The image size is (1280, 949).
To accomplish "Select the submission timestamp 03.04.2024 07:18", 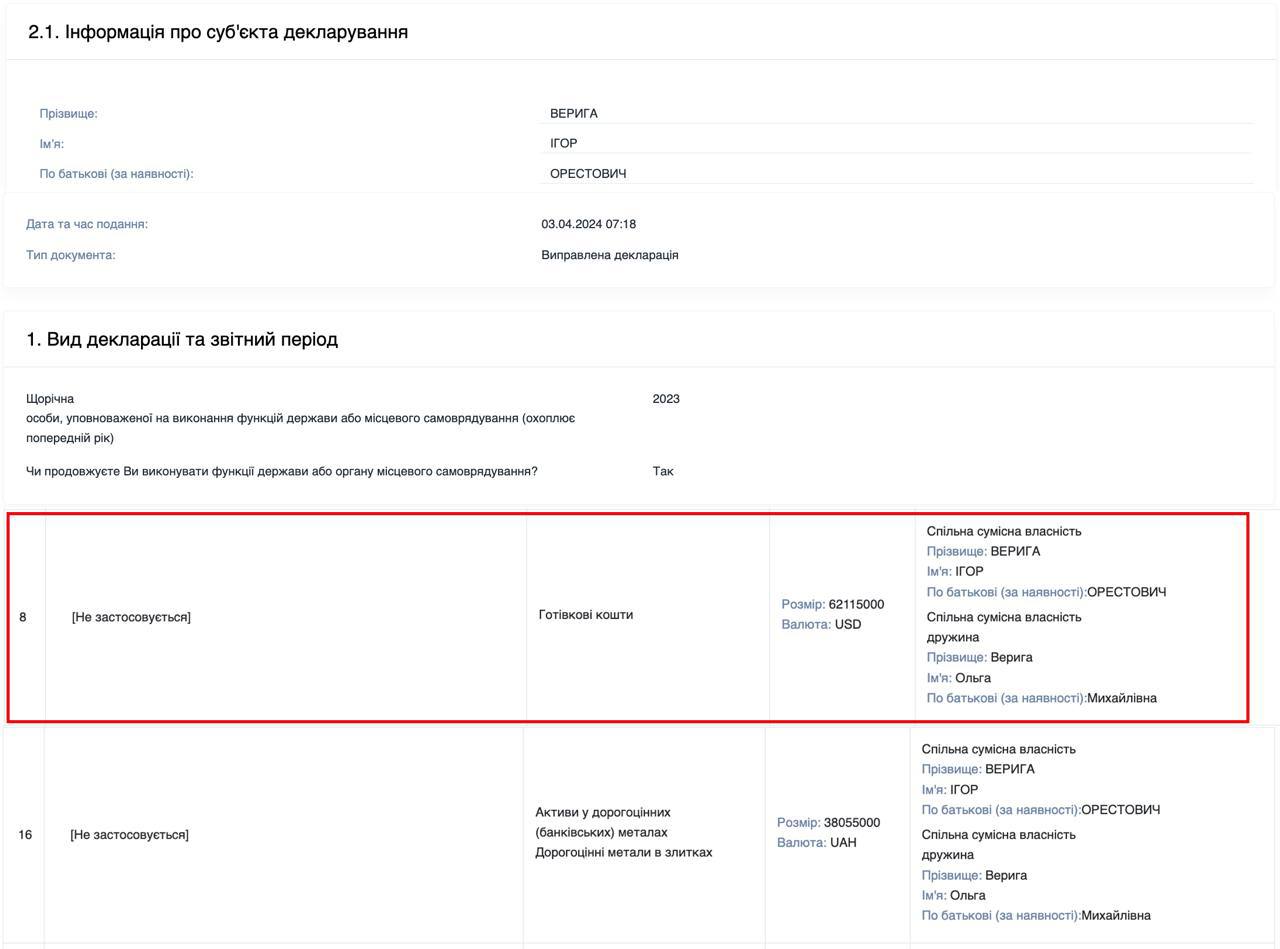I will tap(588, 224).
